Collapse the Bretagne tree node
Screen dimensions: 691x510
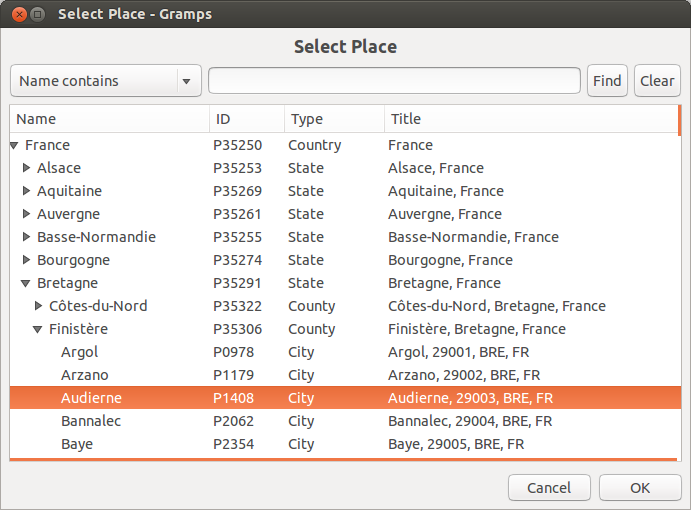click(26, 283)
